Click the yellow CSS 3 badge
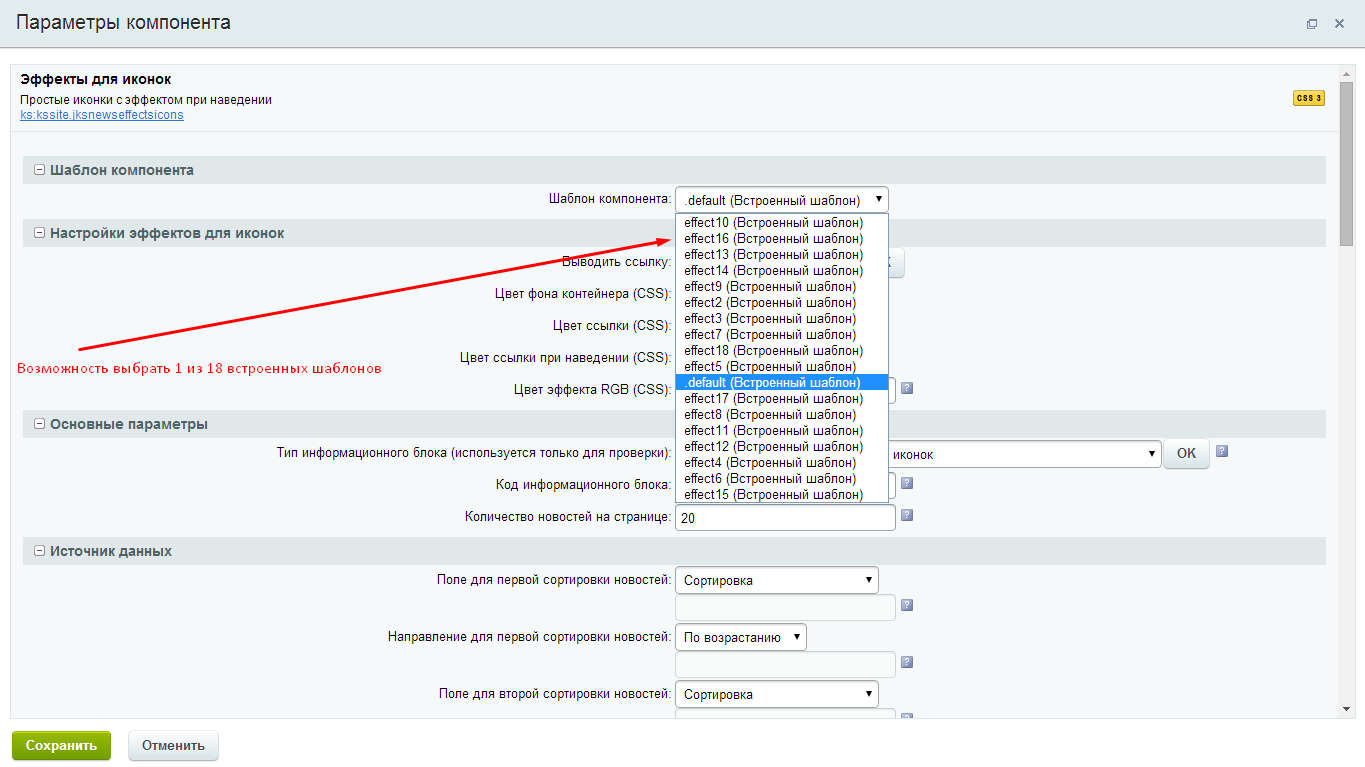This screenshot has width=1365, height=767. 1308,98
